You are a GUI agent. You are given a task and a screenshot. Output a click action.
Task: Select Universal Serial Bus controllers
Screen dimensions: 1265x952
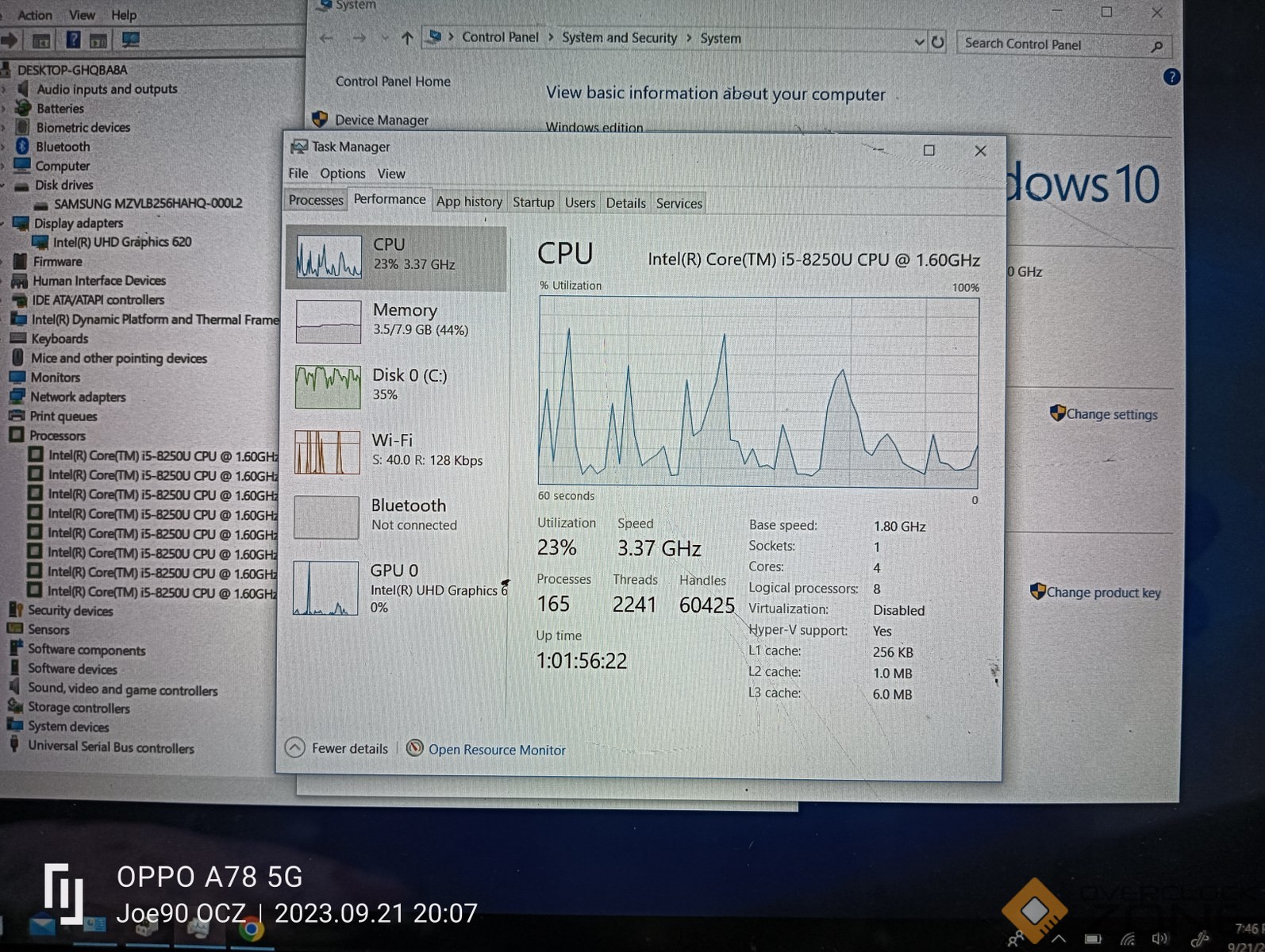click(x=111, y=747)
